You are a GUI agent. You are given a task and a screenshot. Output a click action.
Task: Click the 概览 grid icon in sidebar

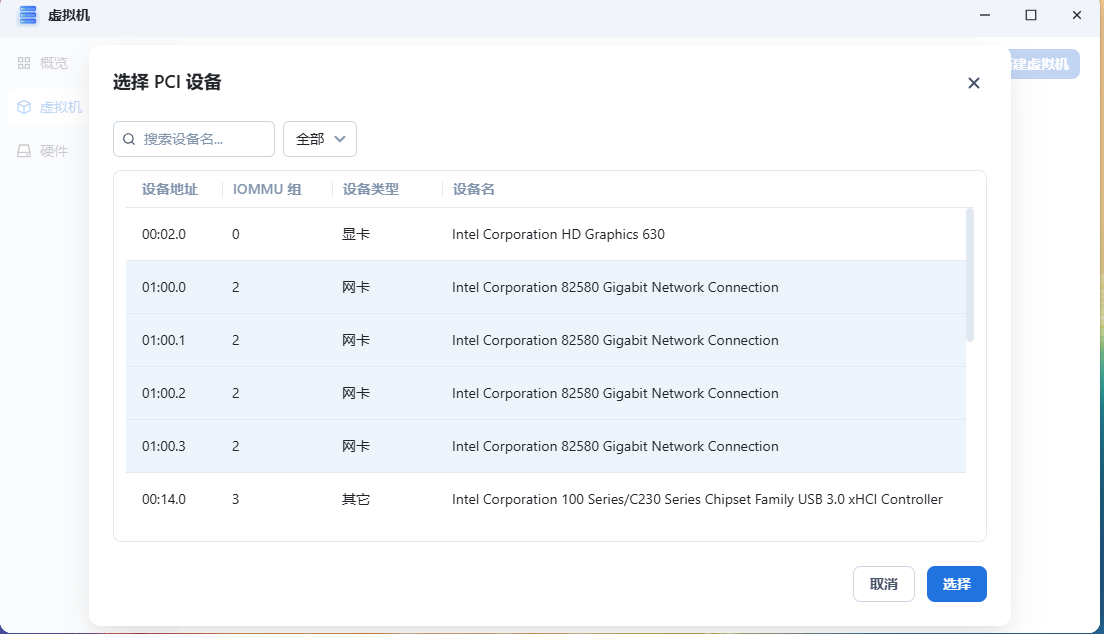pos(24,63)
